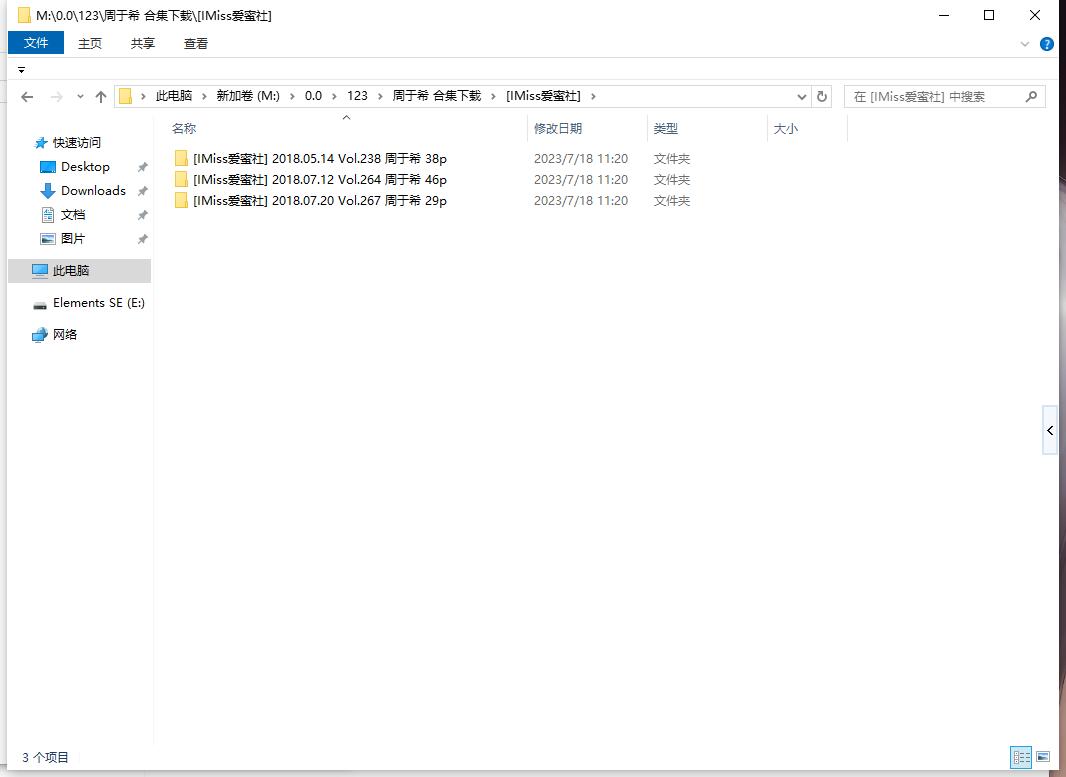Click folder icon of Vol.238 row
1066x777 pixels.
tap(181, 158)
